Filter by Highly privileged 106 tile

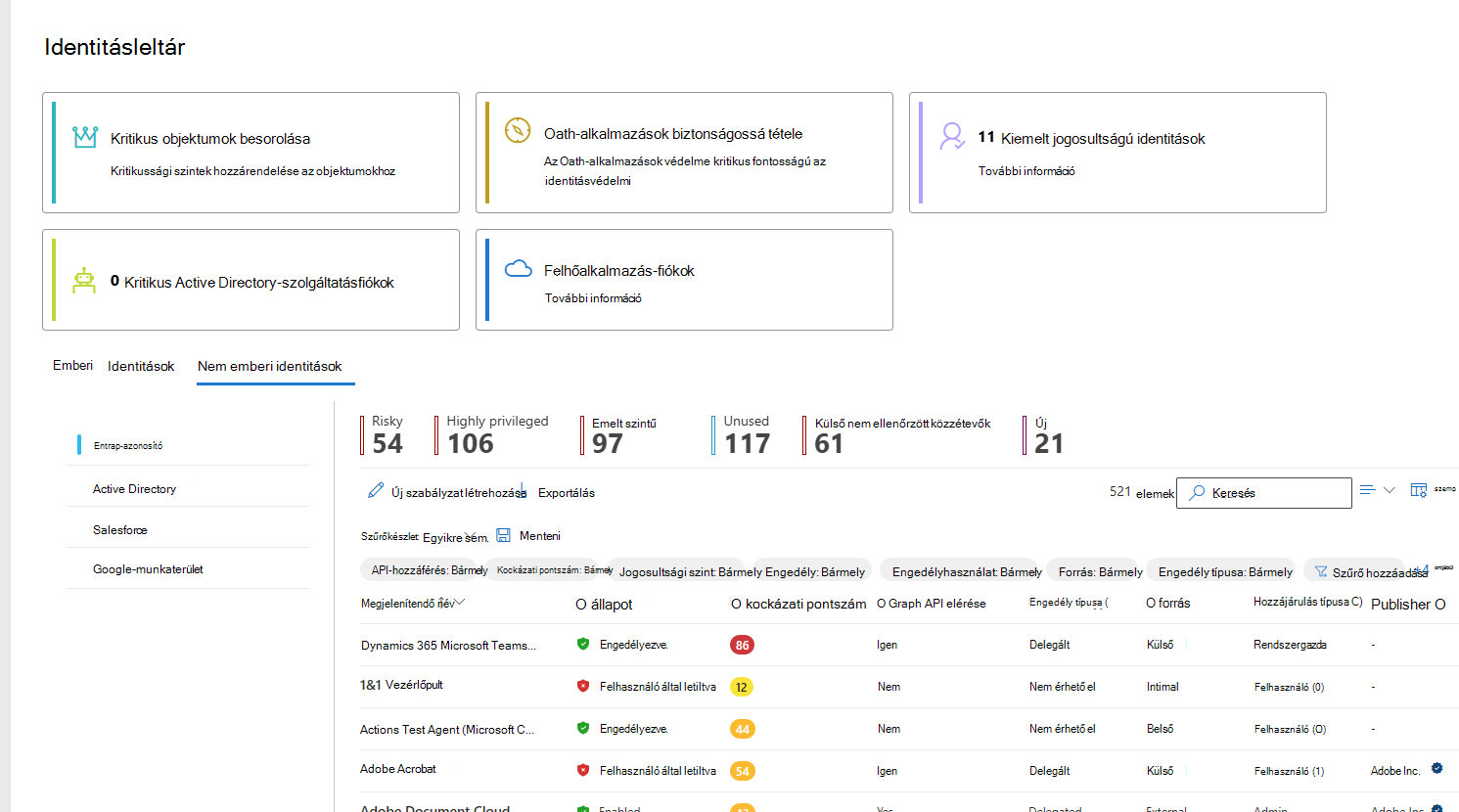(492, 435)
